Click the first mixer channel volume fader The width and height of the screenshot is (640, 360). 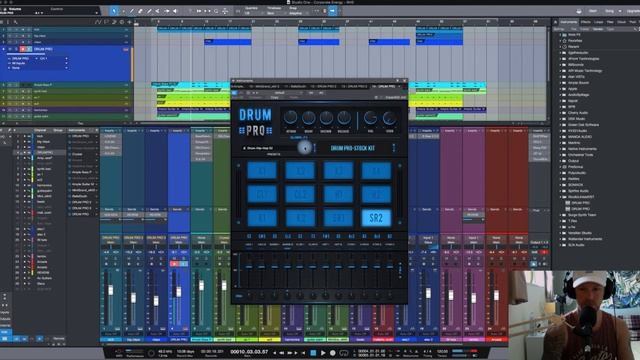[111, 290]
